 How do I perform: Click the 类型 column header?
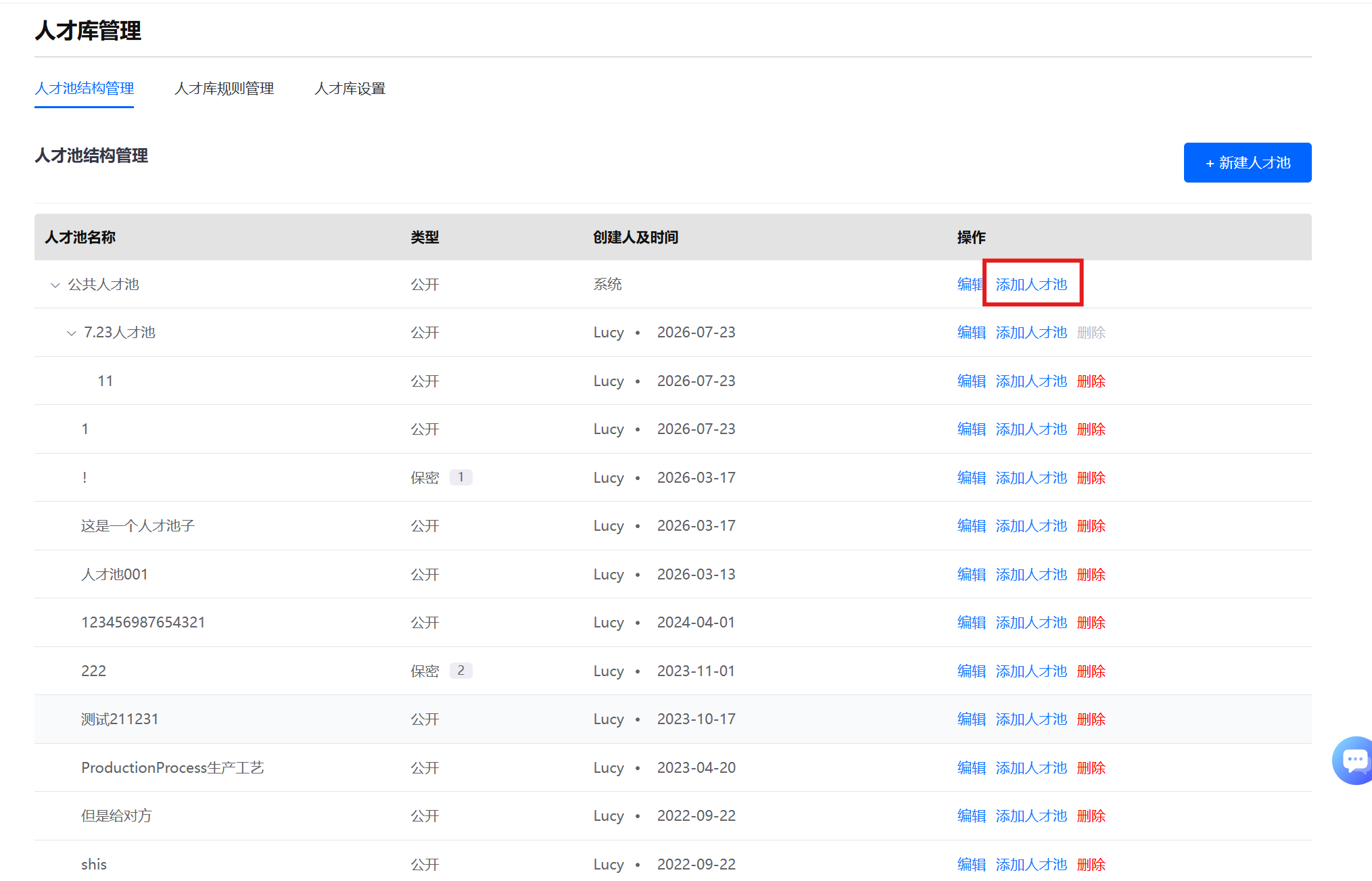tap(425, 237)
